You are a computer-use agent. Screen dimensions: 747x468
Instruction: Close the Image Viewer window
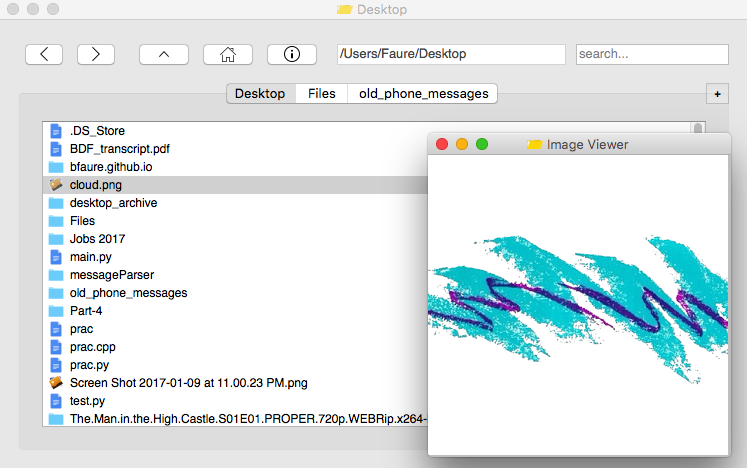(x=442, y=144)
